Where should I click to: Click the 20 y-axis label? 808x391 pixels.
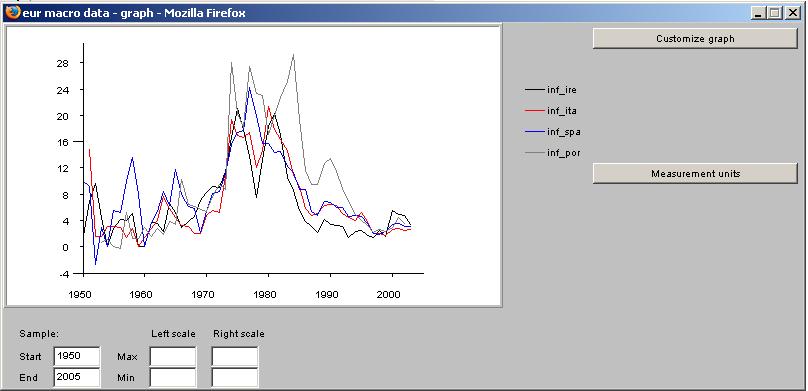coord(63,116)
